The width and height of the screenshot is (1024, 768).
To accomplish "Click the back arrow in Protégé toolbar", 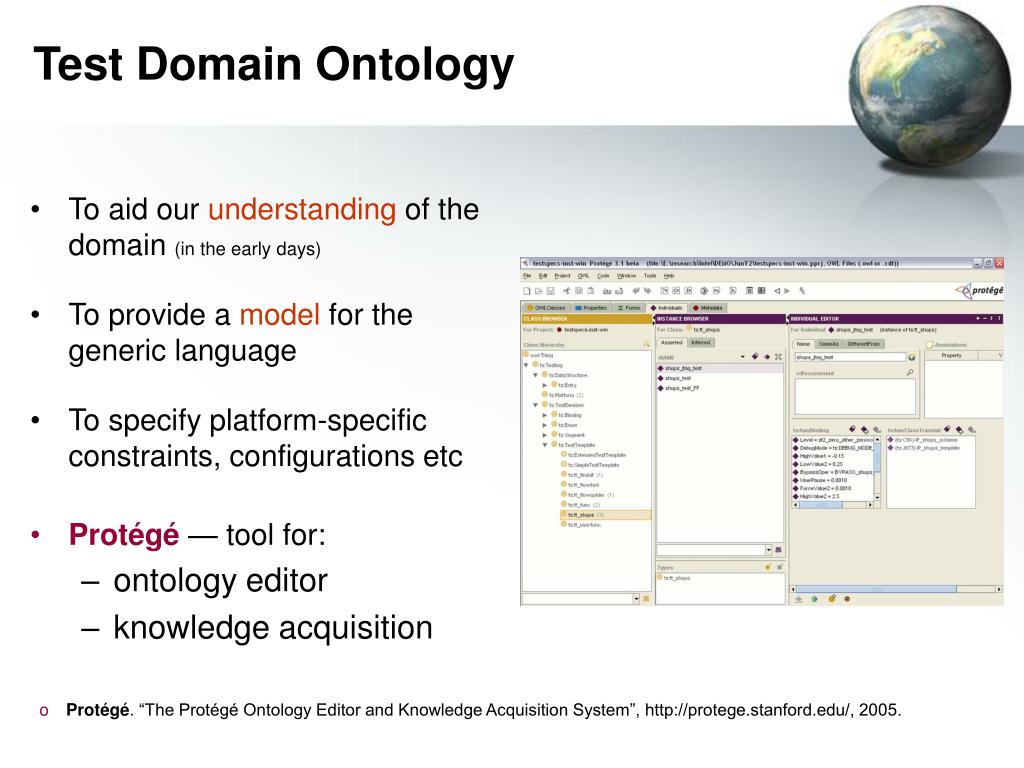I will pos(777,291).
